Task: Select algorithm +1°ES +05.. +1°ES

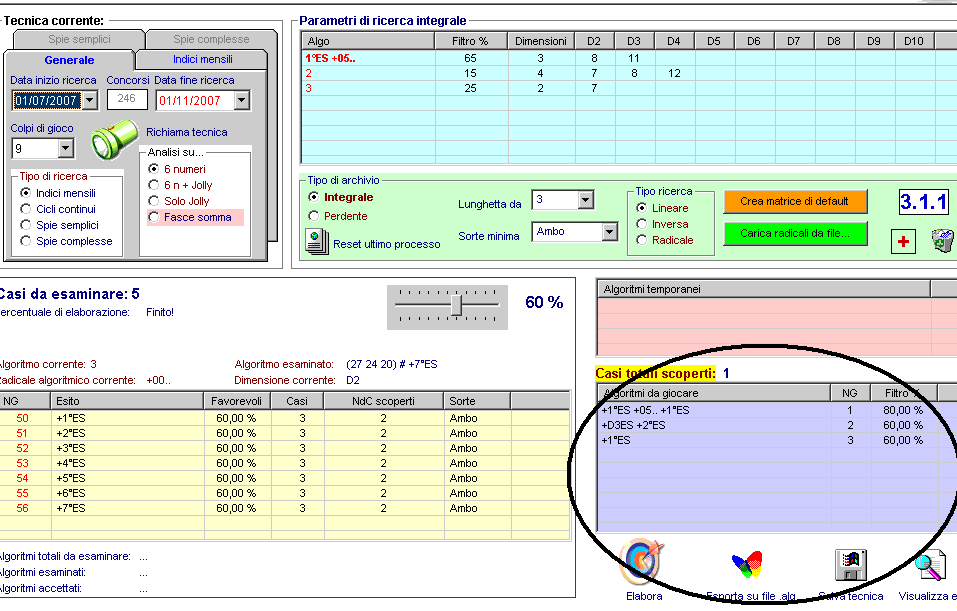Action: point(776,410)
